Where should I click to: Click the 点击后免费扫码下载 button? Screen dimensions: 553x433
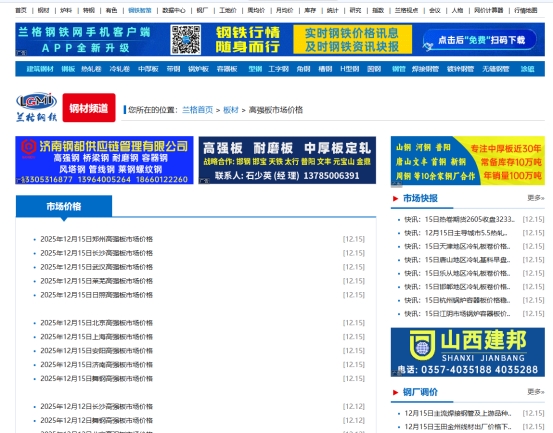pos(480,40)
